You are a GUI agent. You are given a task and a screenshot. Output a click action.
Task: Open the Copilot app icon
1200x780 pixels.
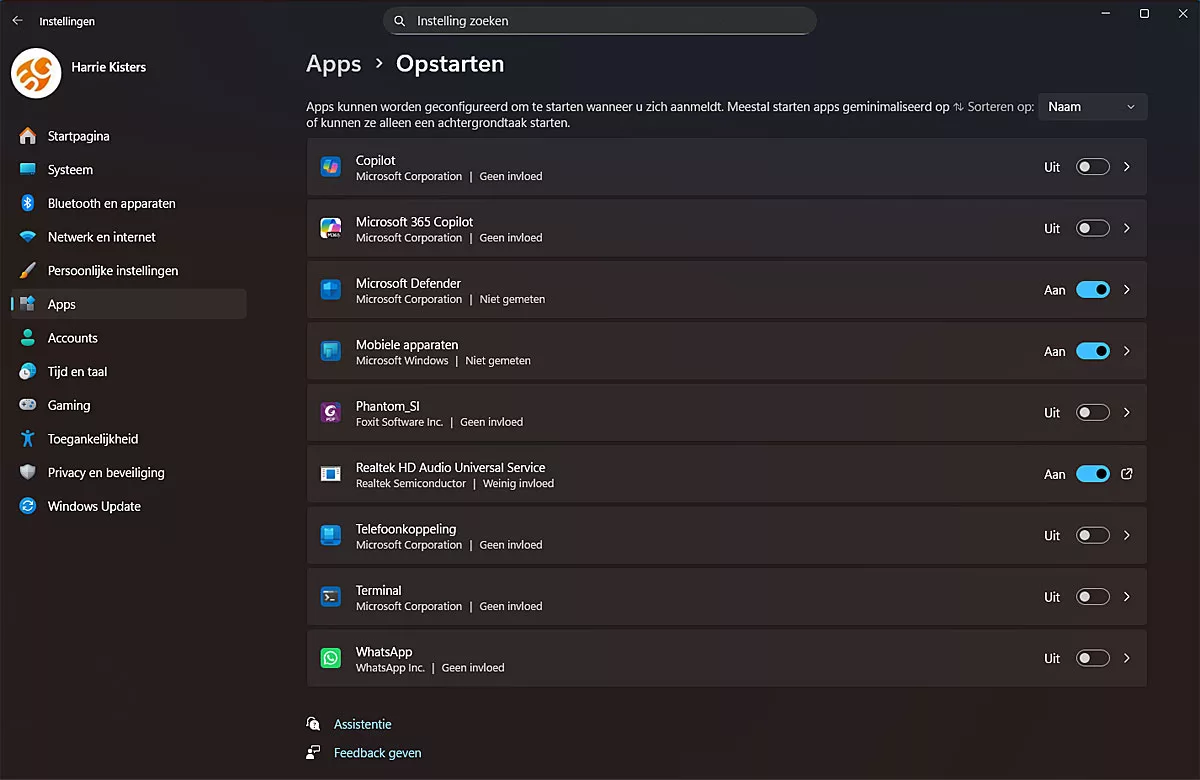click(330, 166)
